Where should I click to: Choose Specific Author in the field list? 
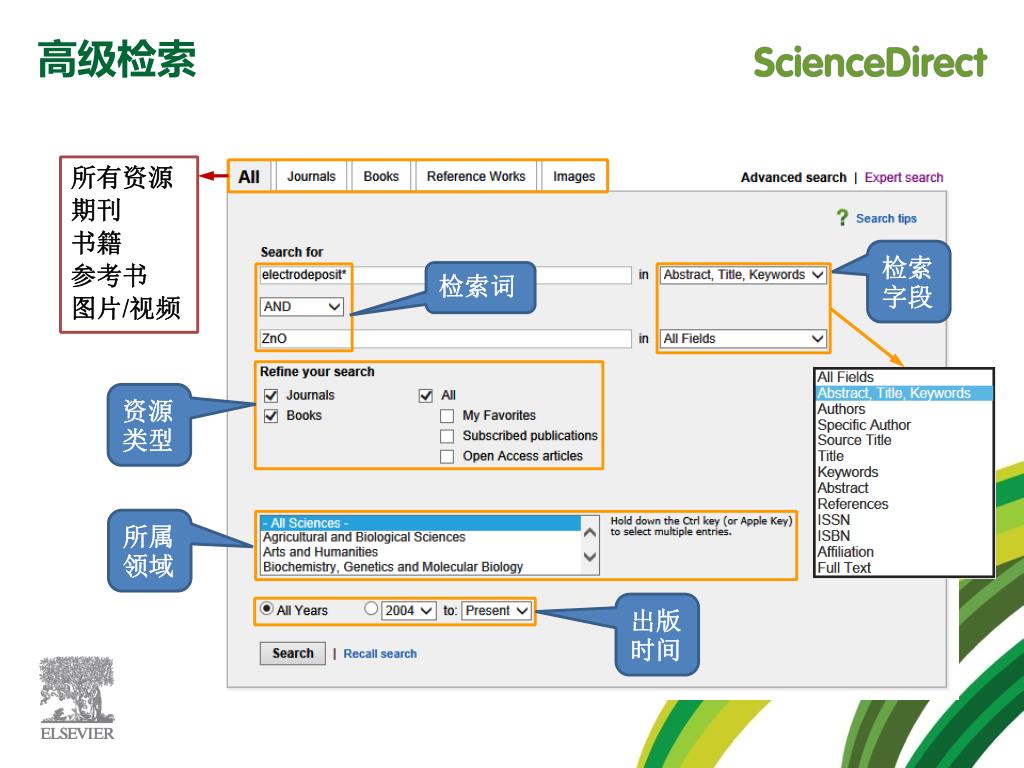point(904,424)
